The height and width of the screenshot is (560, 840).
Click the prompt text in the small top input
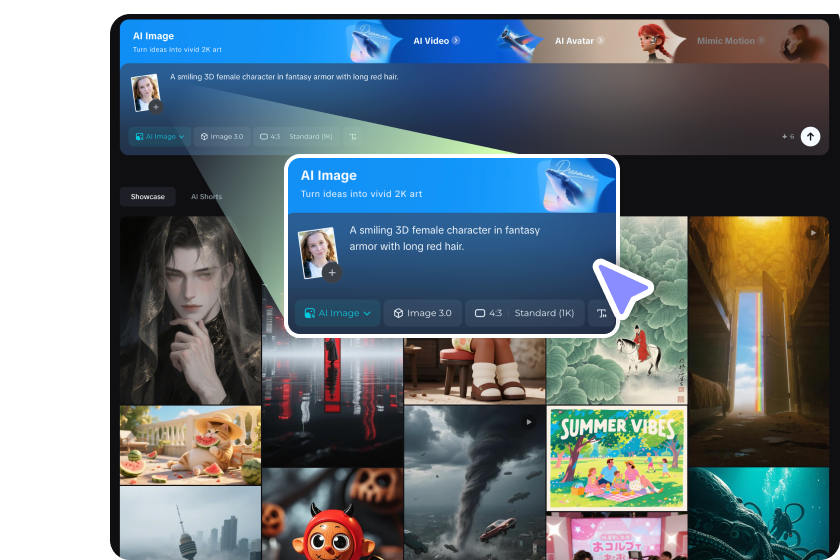point(284,77)
